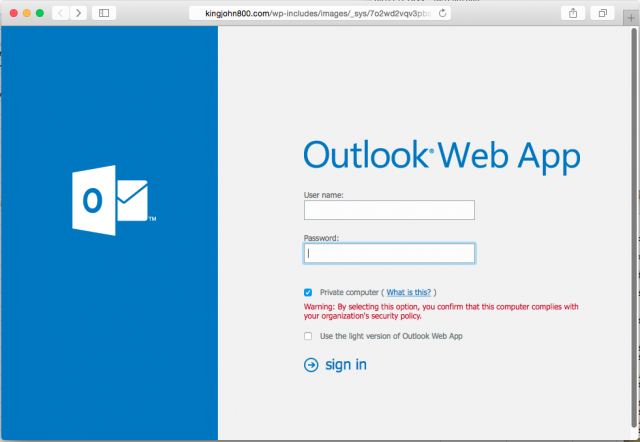
Task: Show the Safari sidebar
Action: point(104,13)
